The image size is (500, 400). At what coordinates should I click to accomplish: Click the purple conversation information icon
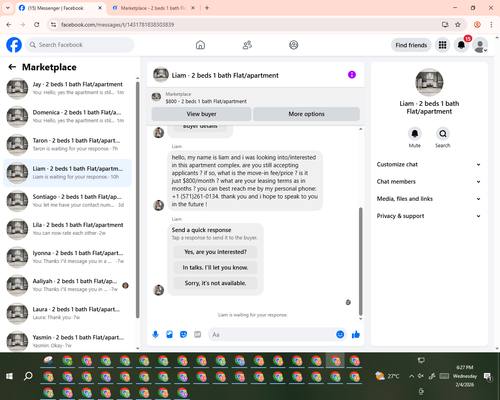click(x=352, y=75)
